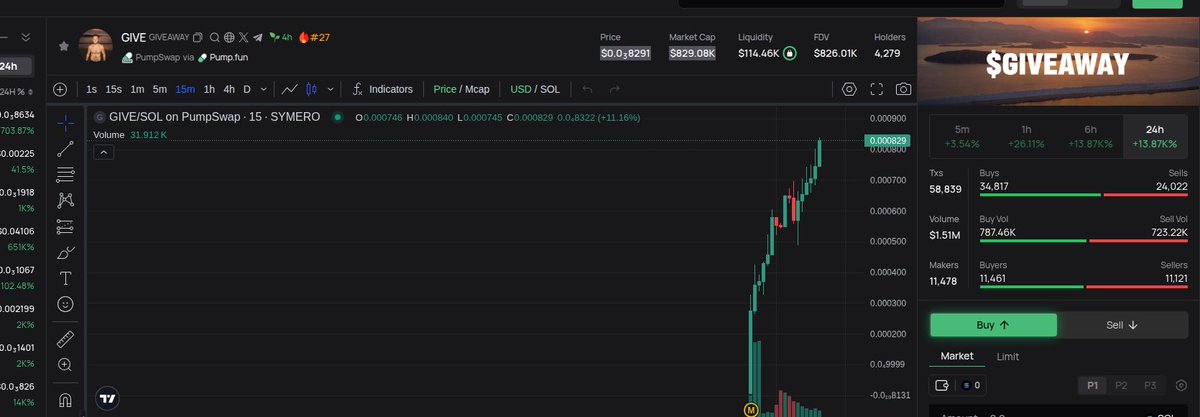Viewport: 1200px width, 417px height.
Task: Open the Telegram link icon
Action: point(259,37)
